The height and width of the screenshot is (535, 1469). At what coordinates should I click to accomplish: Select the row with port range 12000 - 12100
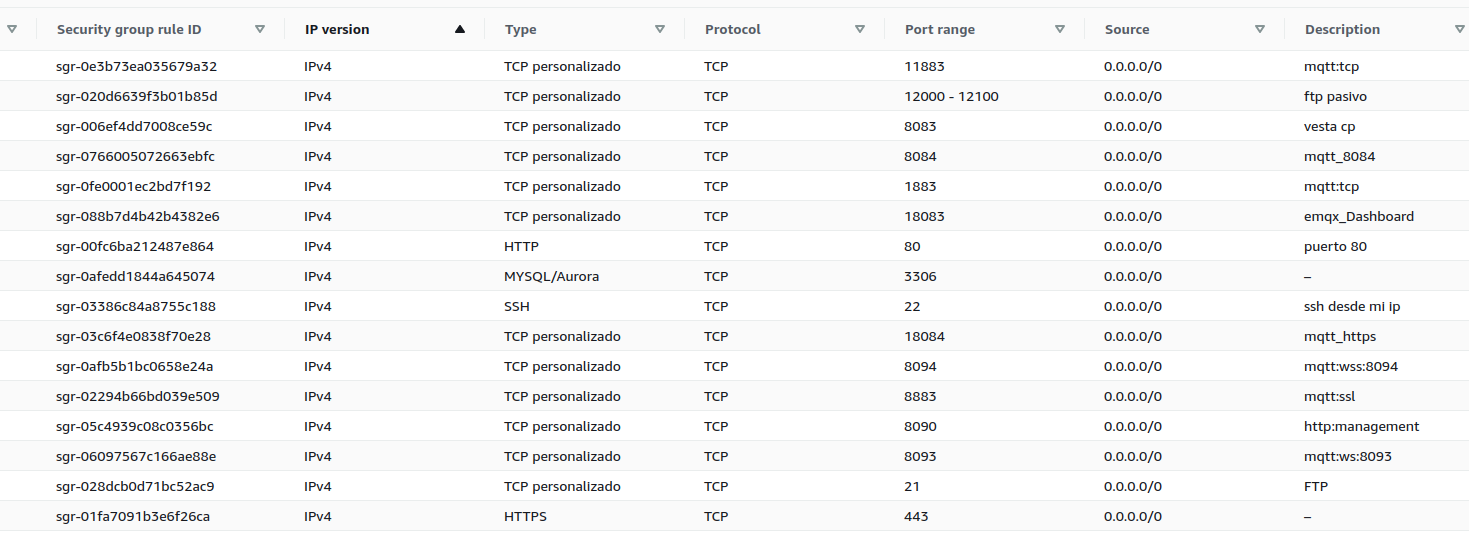tap(951, 96)
